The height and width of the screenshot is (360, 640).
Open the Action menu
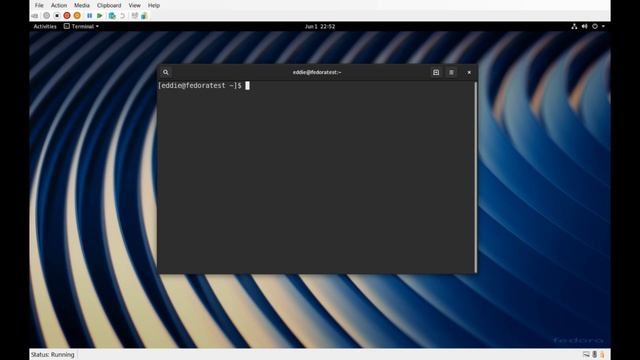click(x=59, y=5)
